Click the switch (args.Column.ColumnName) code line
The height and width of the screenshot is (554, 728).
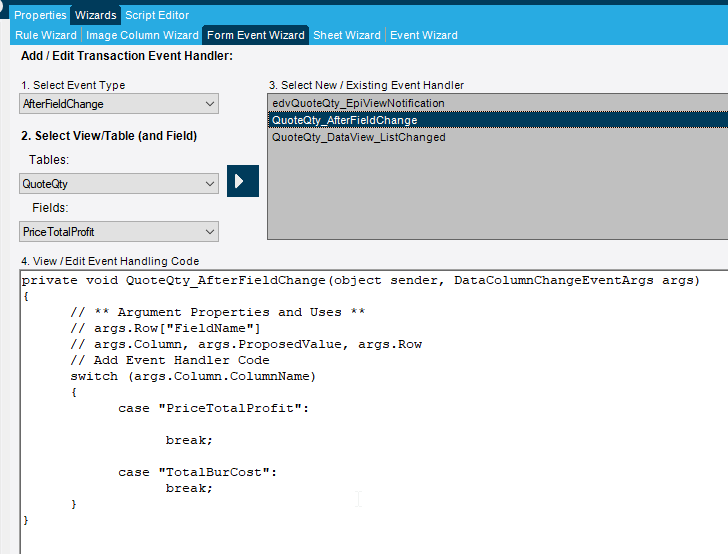coord(193,376)
